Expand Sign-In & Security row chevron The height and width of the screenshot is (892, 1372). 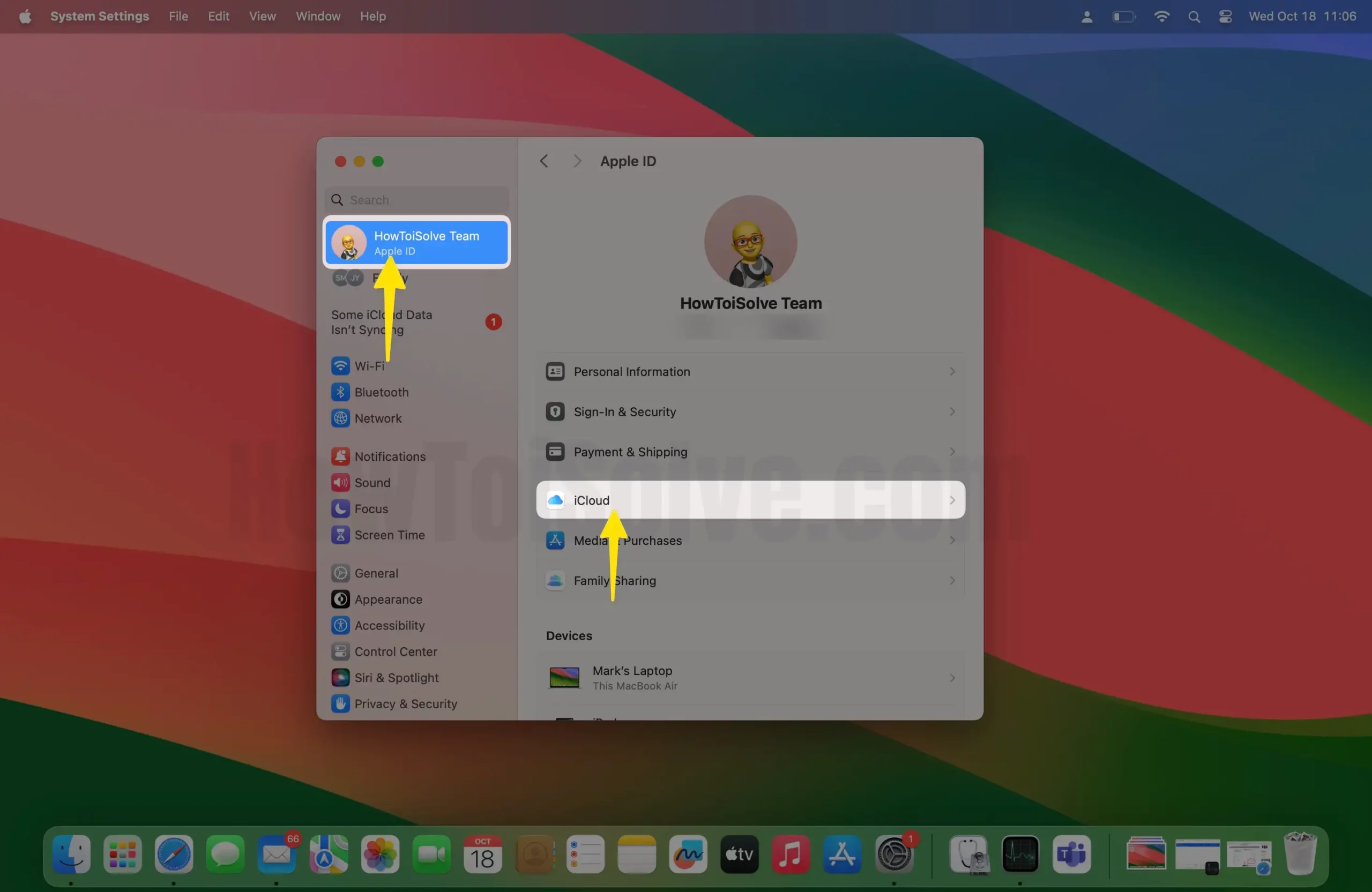(952, 411)
